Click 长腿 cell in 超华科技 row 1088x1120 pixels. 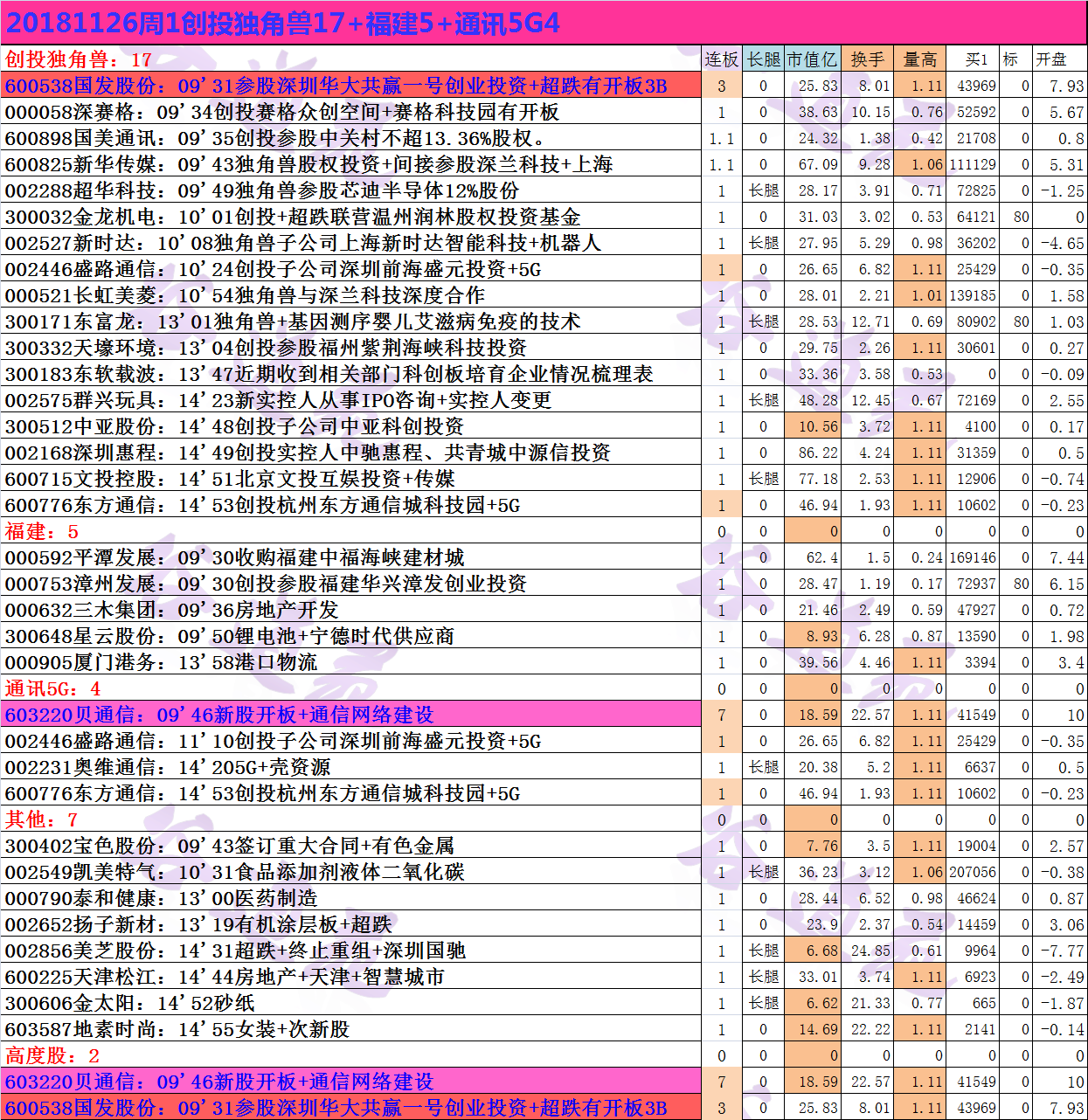[x=764, y=190]
